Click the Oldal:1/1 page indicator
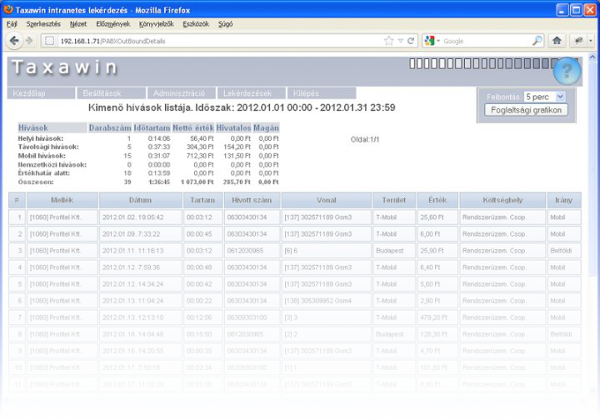The width and height of the screenshot is (600, 420). (365, 140)
